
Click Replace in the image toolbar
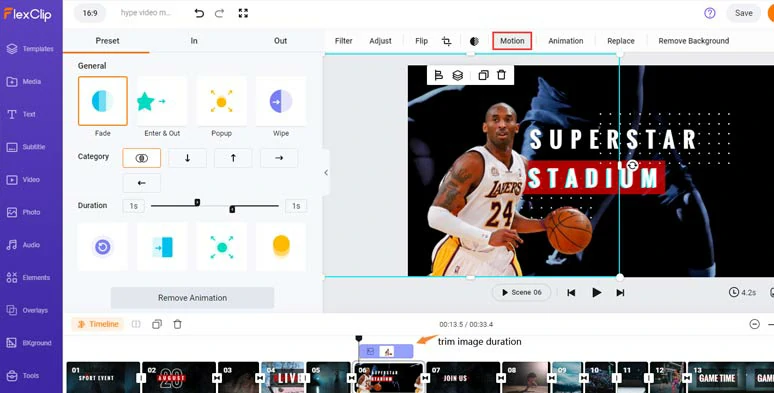point(621,41)
